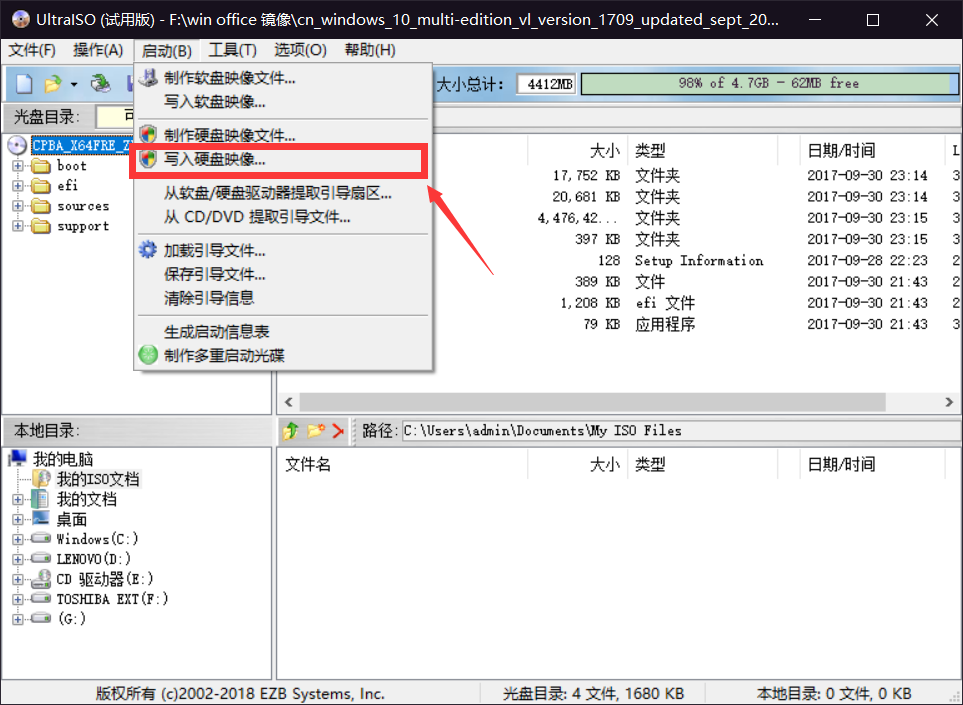Choose 制作软盘映像文件... menu entry
963x705 pixels.
(x=283, y=78)
